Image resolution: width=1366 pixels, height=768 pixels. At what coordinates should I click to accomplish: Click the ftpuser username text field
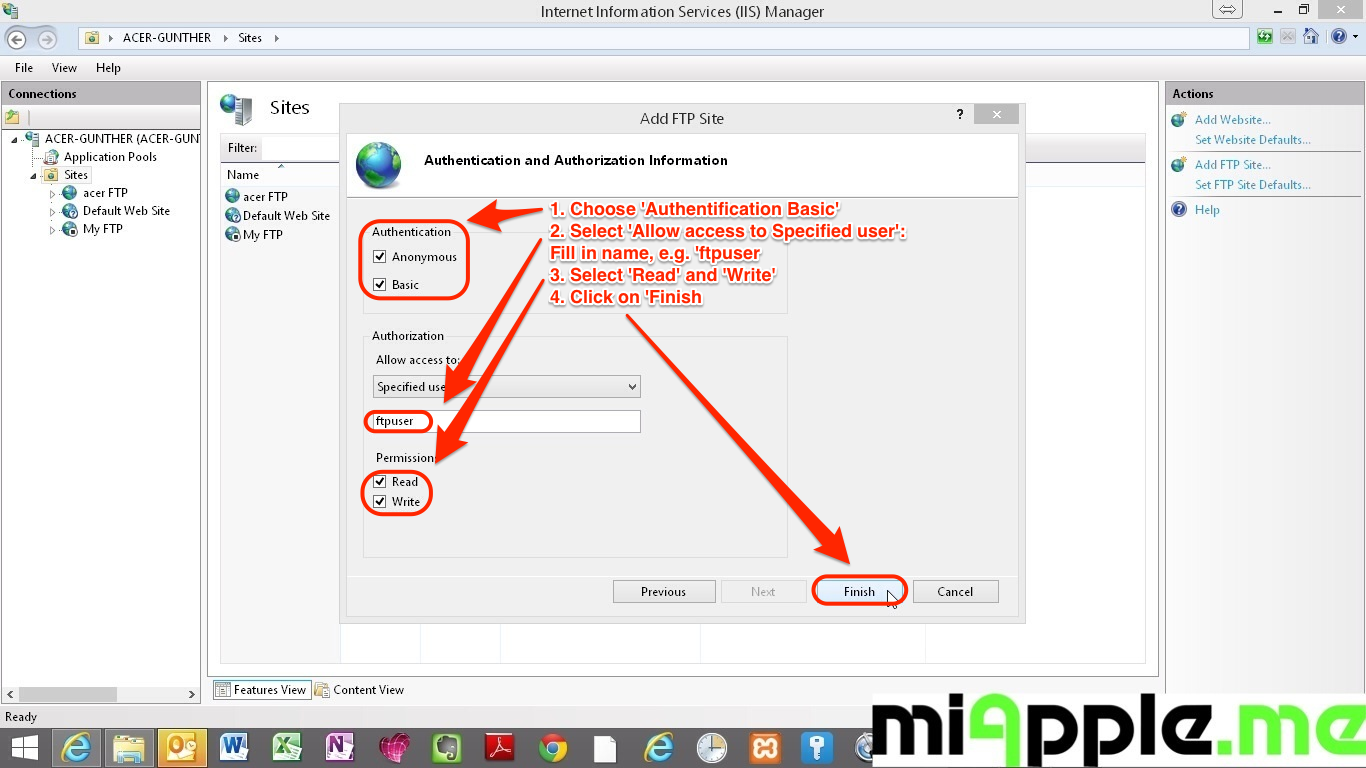(506, 422)
